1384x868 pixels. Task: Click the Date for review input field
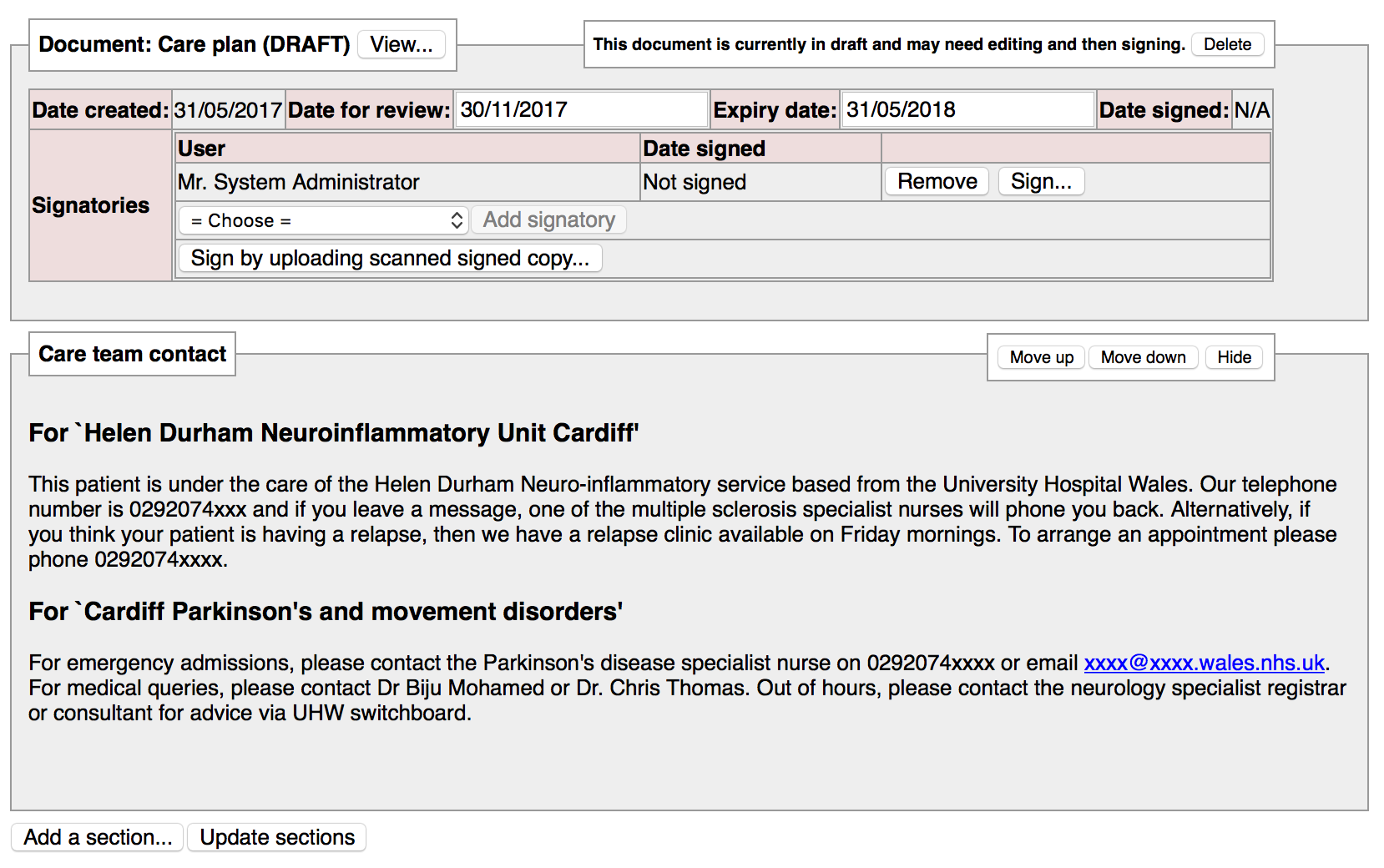(581, 109)
